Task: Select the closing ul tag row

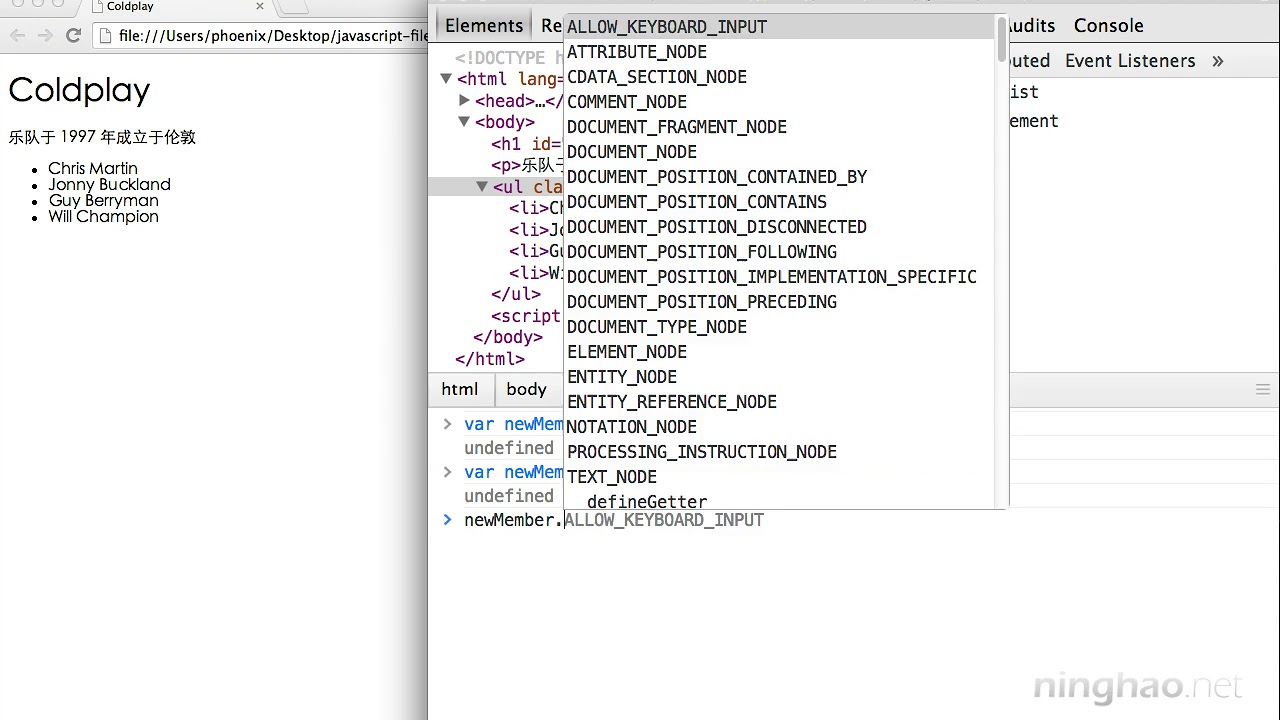Action: 515,294
